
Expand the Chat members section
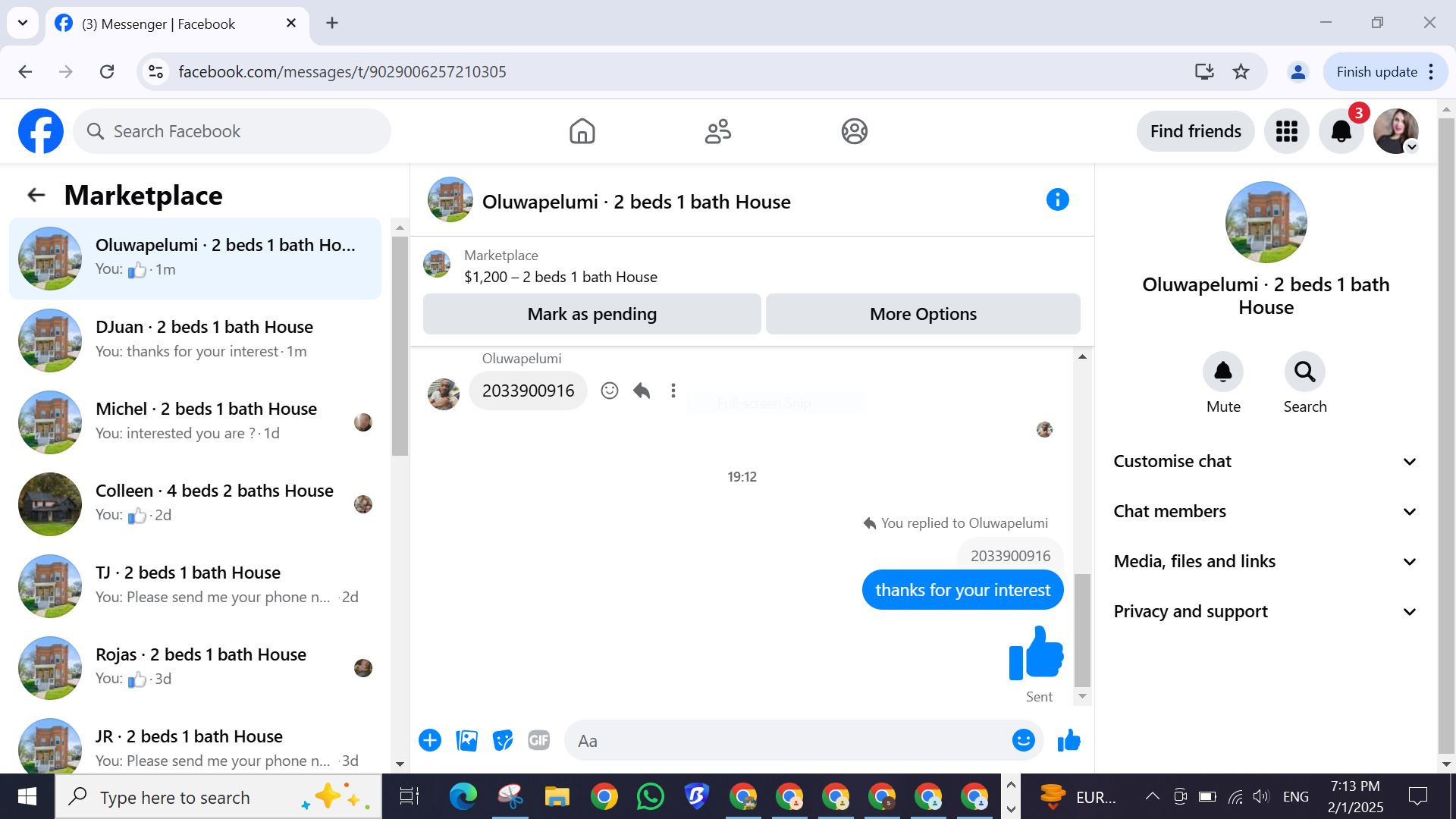tap(1265, 511)
